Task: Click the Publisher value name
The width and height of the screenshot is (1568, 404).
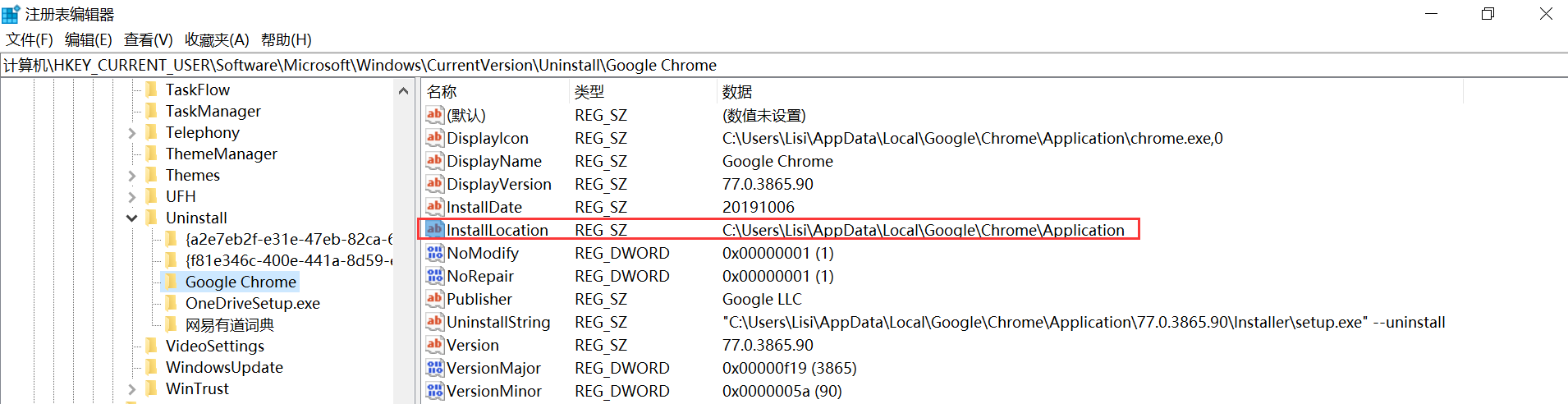Action: [x=479, y=299]
